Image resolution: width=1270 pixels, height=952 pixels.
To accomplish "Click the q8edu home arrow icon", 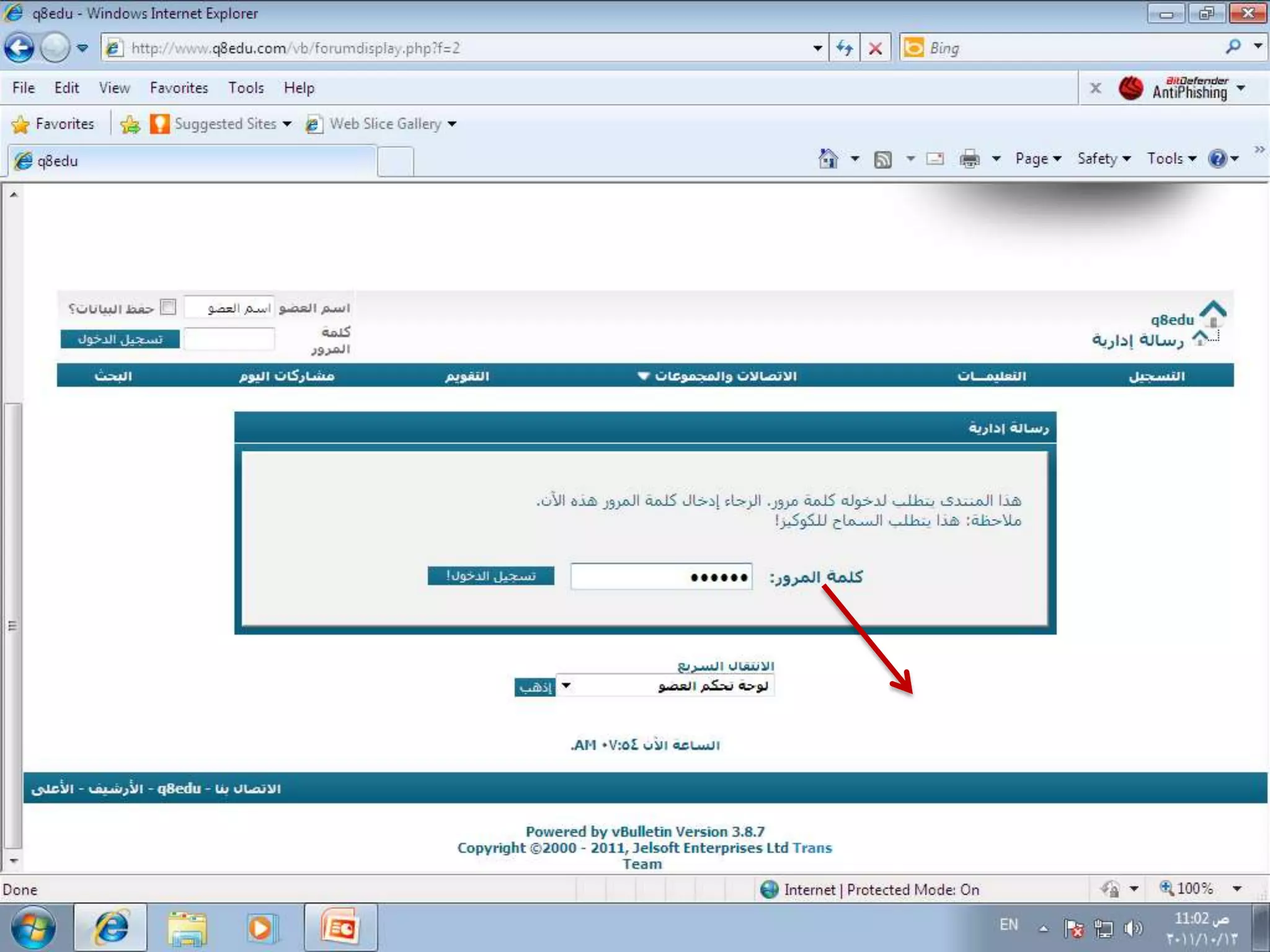I will pos(1213,313).
